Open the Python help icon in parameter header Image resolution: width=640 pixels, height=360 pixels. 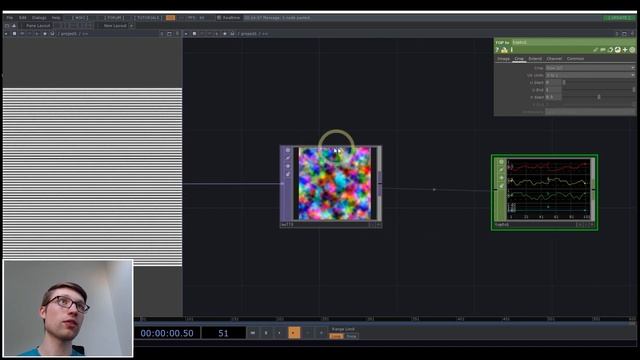tap(504, 50)
